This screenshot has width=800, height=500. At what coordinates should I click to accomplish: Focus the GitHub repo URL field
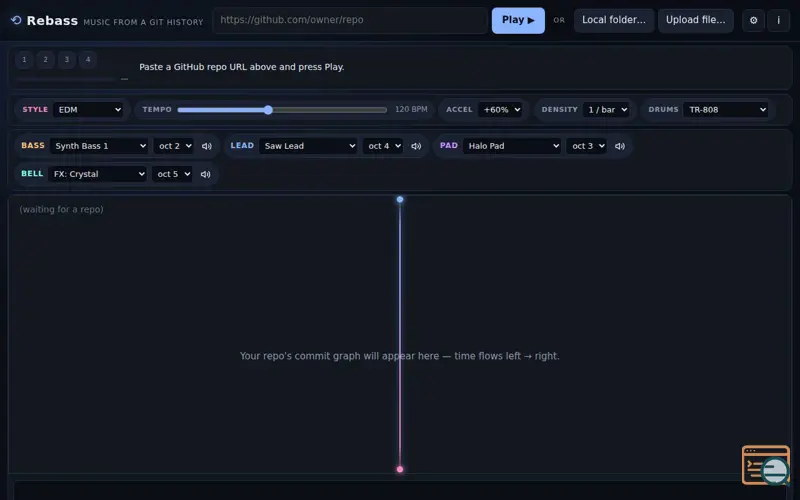[350, 20]
